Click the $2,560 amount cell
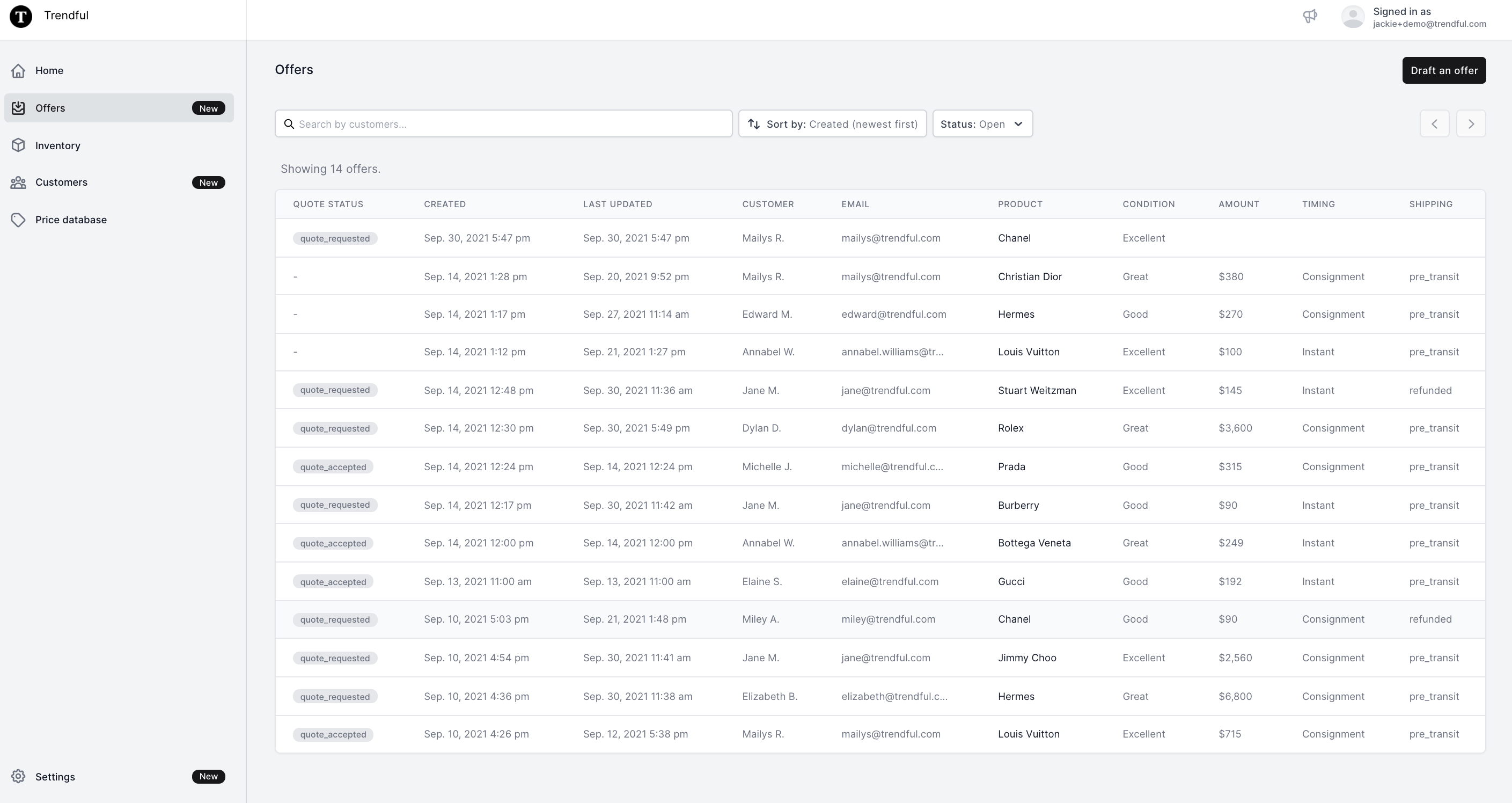This screenshot has height=803, width=1512. point(1235,658)
